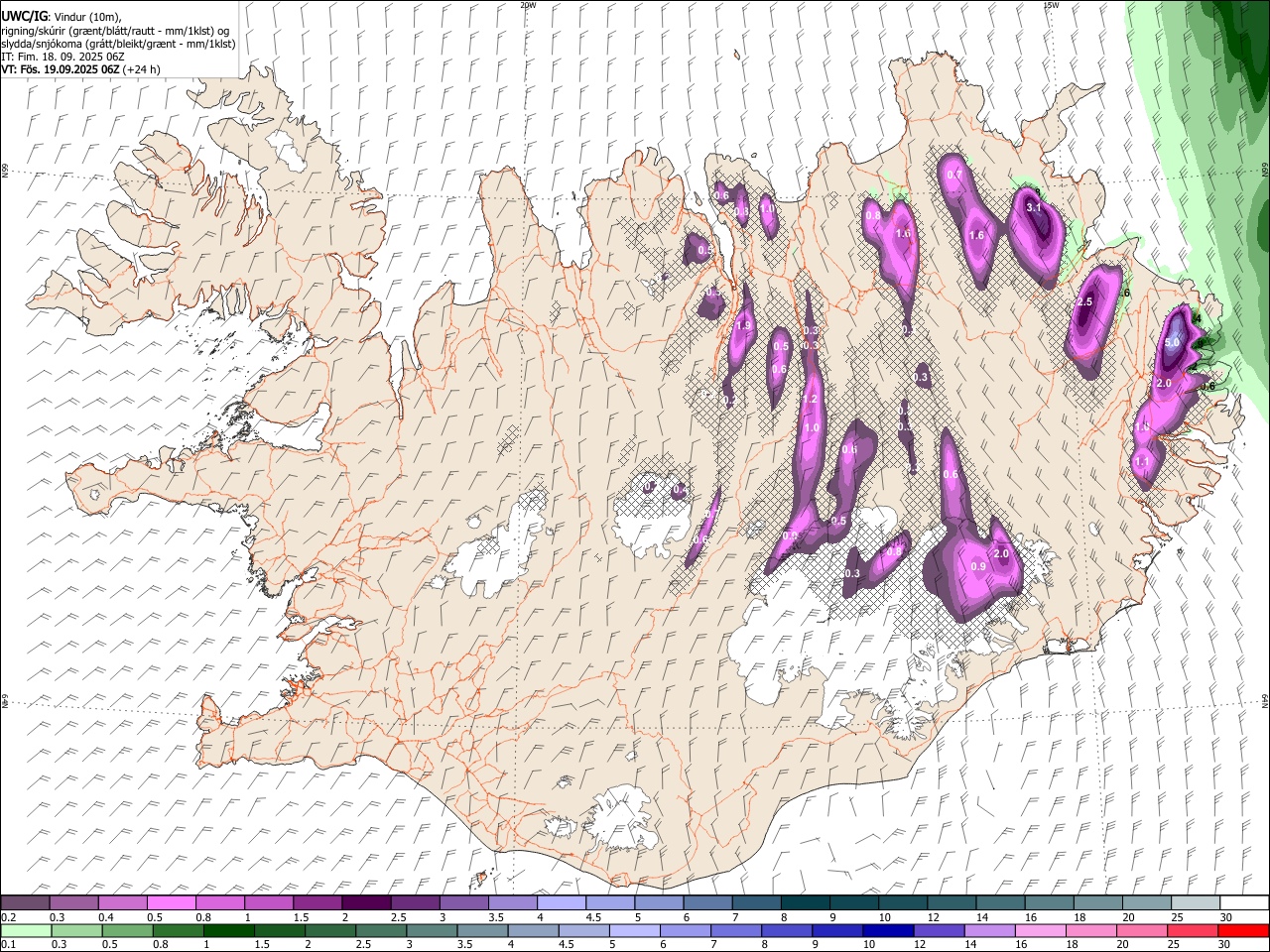This screenshot has height=952, width=1270.
Task: Click the dark teal swatch between 8 and 9 in upper legend
Action: [804, 903]
